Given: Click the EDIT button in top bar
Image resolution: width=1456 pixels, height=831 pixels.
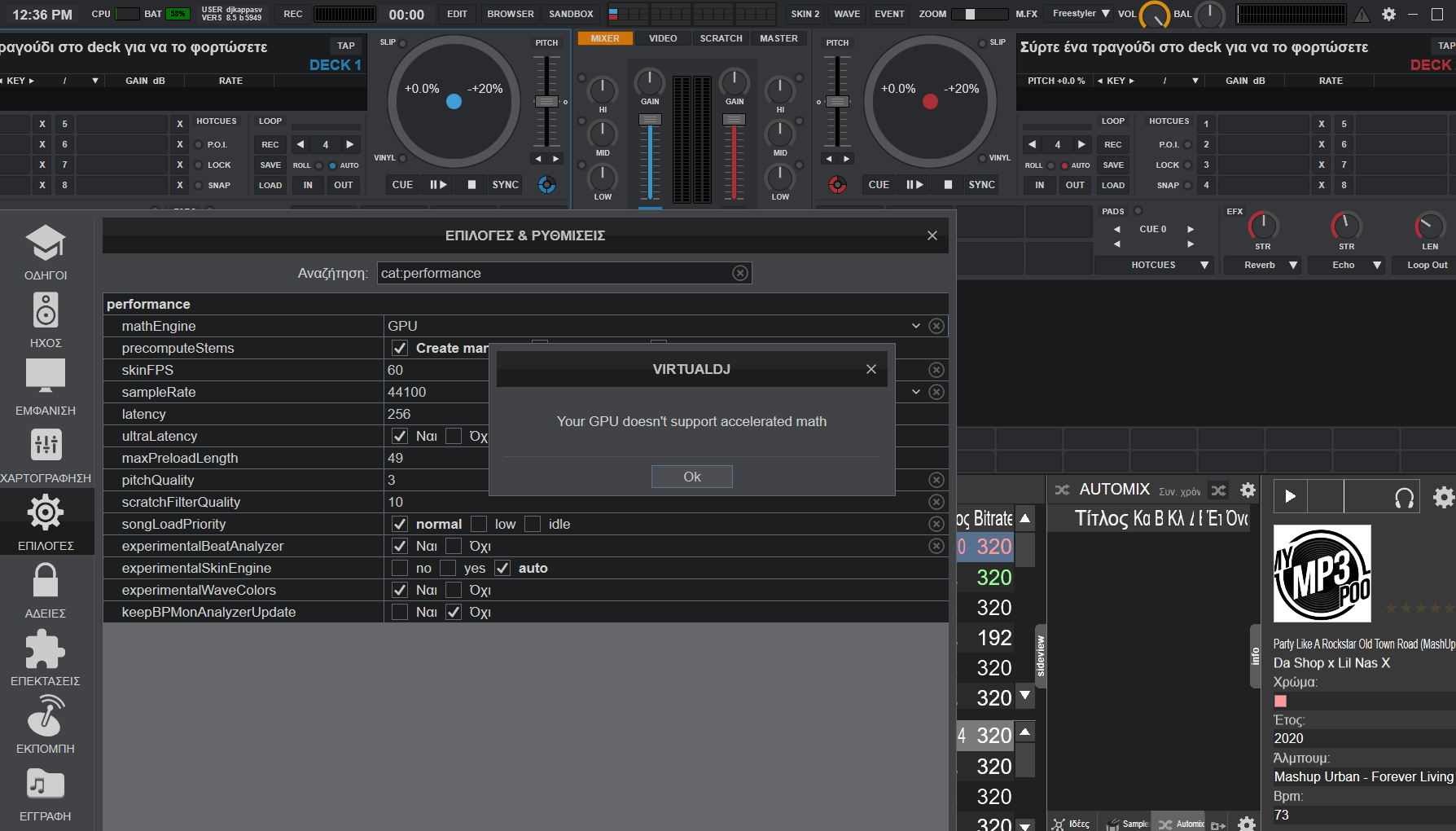Looking at the screenshot, I should (x=458, y=14).
